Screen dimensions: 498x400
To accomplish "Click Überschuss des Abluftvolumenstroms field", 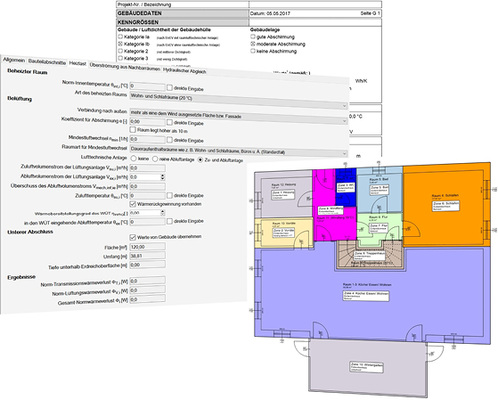I will [x=147, y=186].
